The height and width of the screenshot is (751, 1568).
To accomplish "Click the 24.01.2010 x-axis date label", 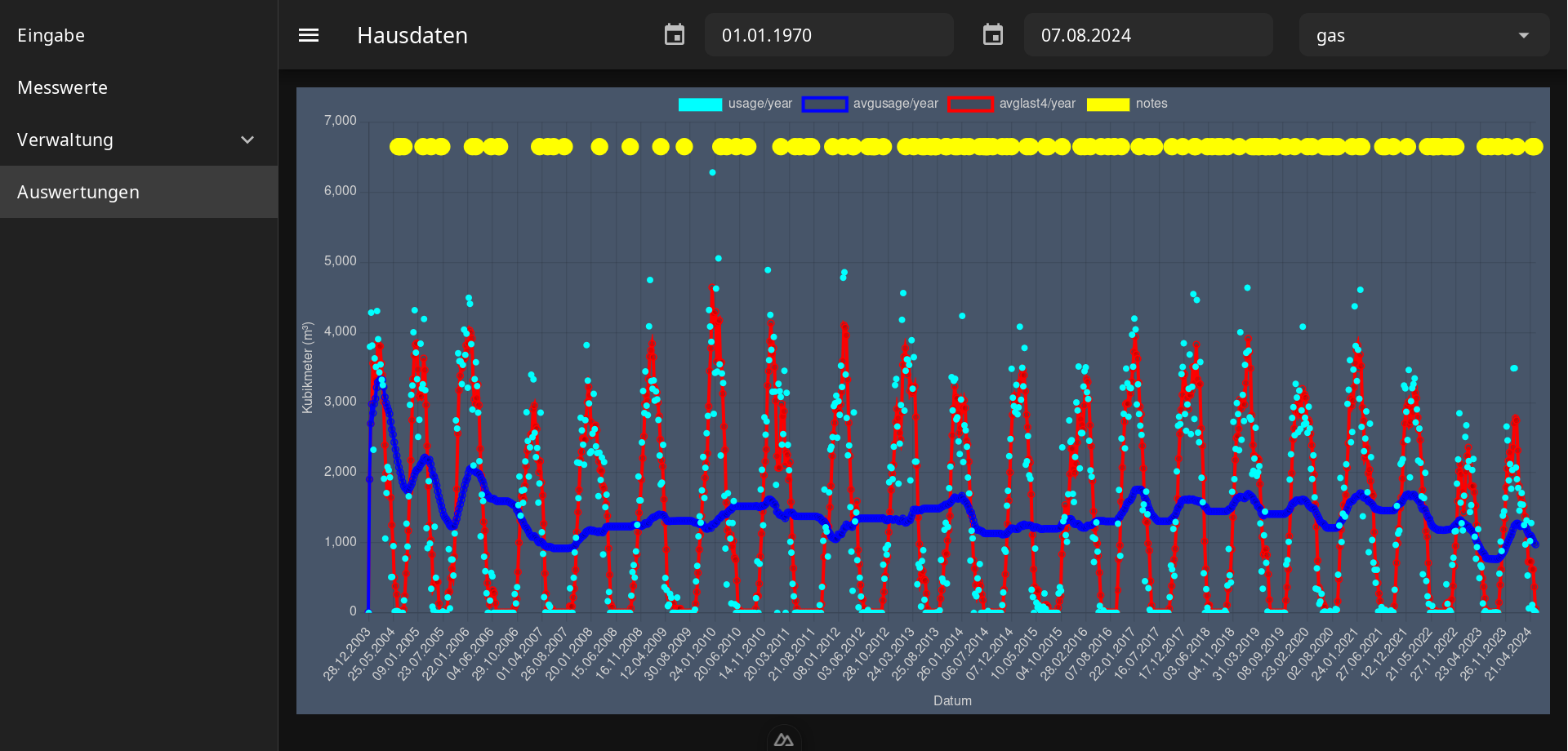I will [x=693, y=653].
